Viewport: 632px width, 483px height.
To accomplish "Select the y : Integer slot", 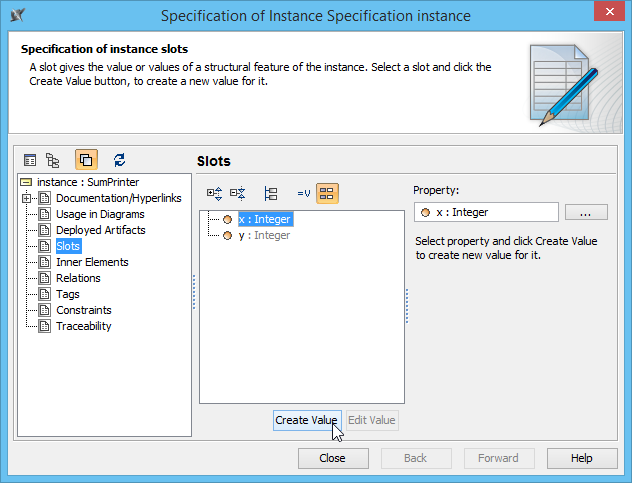I will tap(264, 236).
